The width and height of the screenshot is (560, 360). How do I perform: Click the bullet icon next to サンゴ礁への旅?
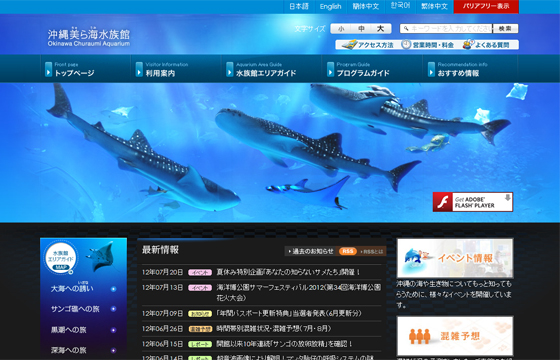coord(114,309)
